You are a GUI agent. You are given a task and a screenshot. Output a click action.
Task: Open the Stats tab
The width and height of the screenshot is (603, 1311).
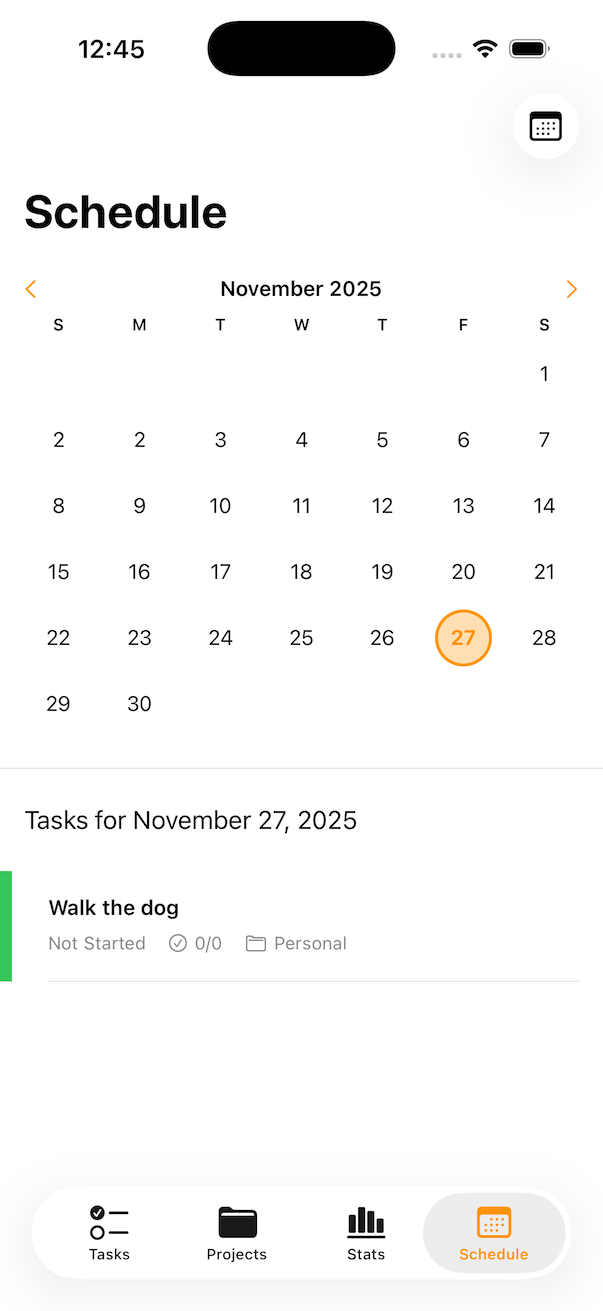pos(366,1232)
